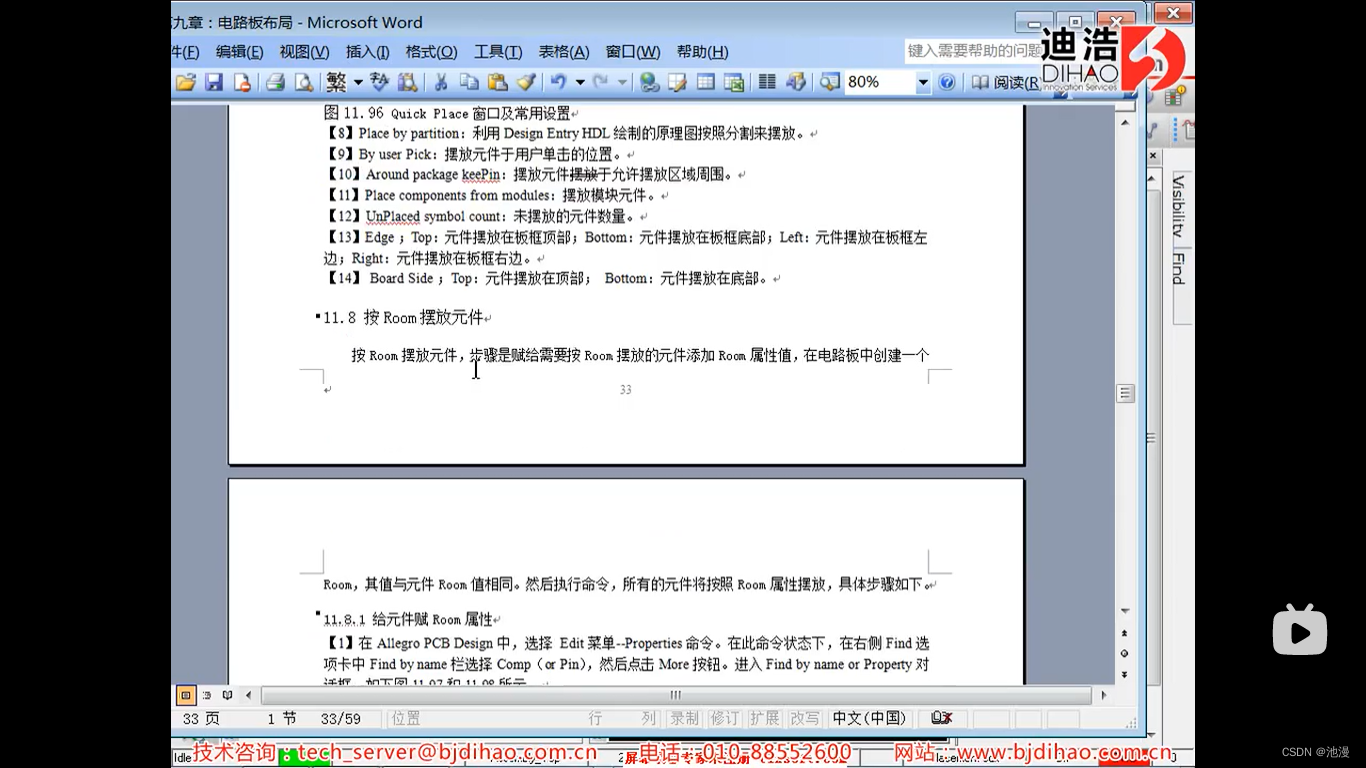Open Word Help question-mark icon
Viewport: 1366px width, 768px height.
947,82
